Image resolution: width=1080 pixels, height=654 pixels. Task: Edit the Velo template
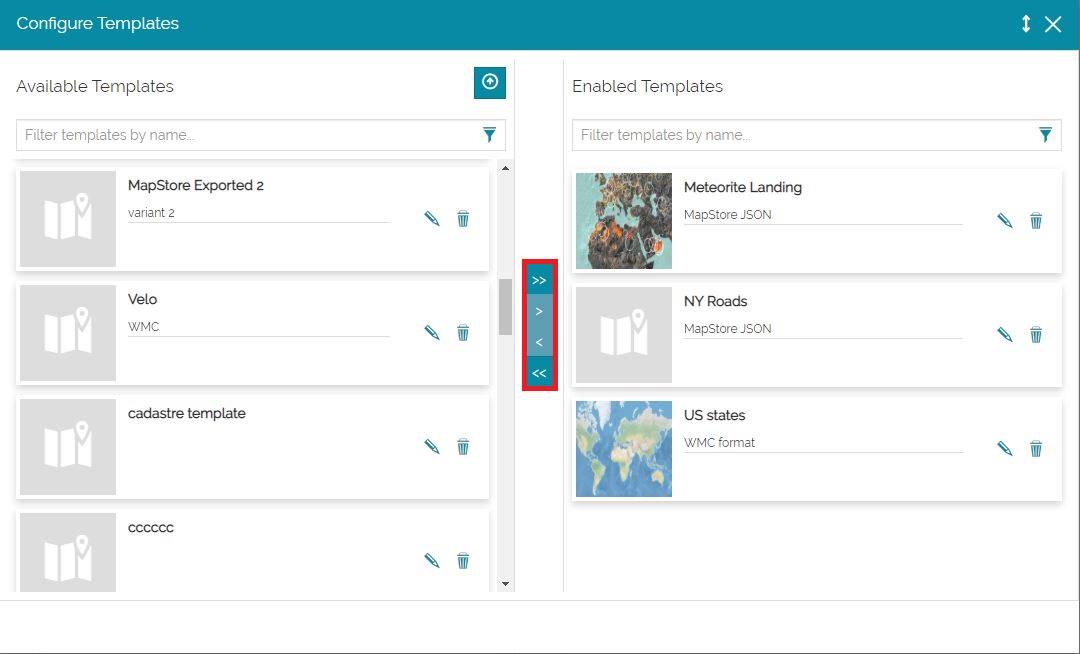pos(432,332)
